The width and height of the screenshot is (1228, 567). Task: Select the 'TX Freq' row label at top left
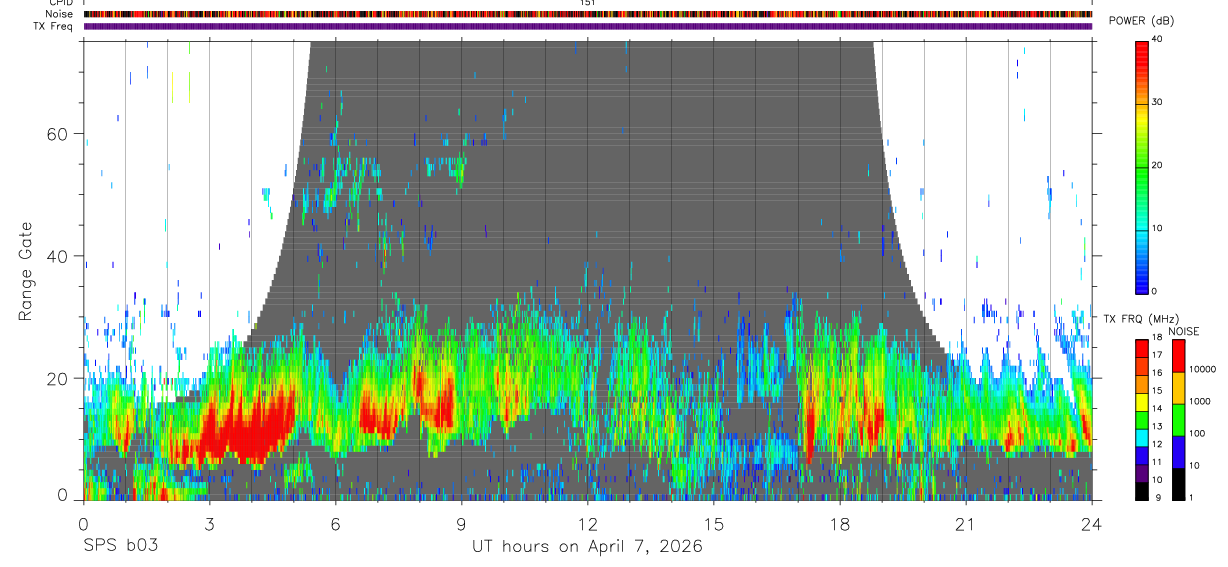54,26
